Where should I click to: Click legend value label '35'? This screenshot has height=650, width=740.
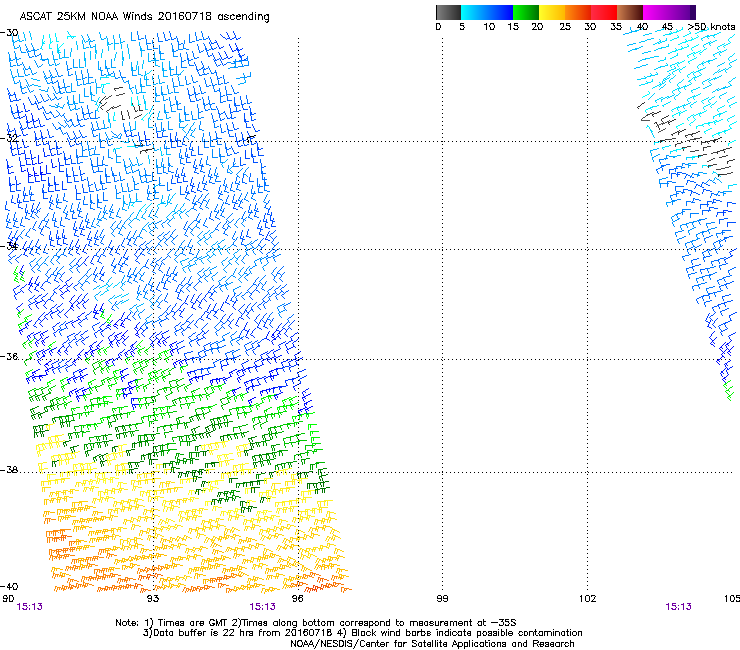point(616,27)
